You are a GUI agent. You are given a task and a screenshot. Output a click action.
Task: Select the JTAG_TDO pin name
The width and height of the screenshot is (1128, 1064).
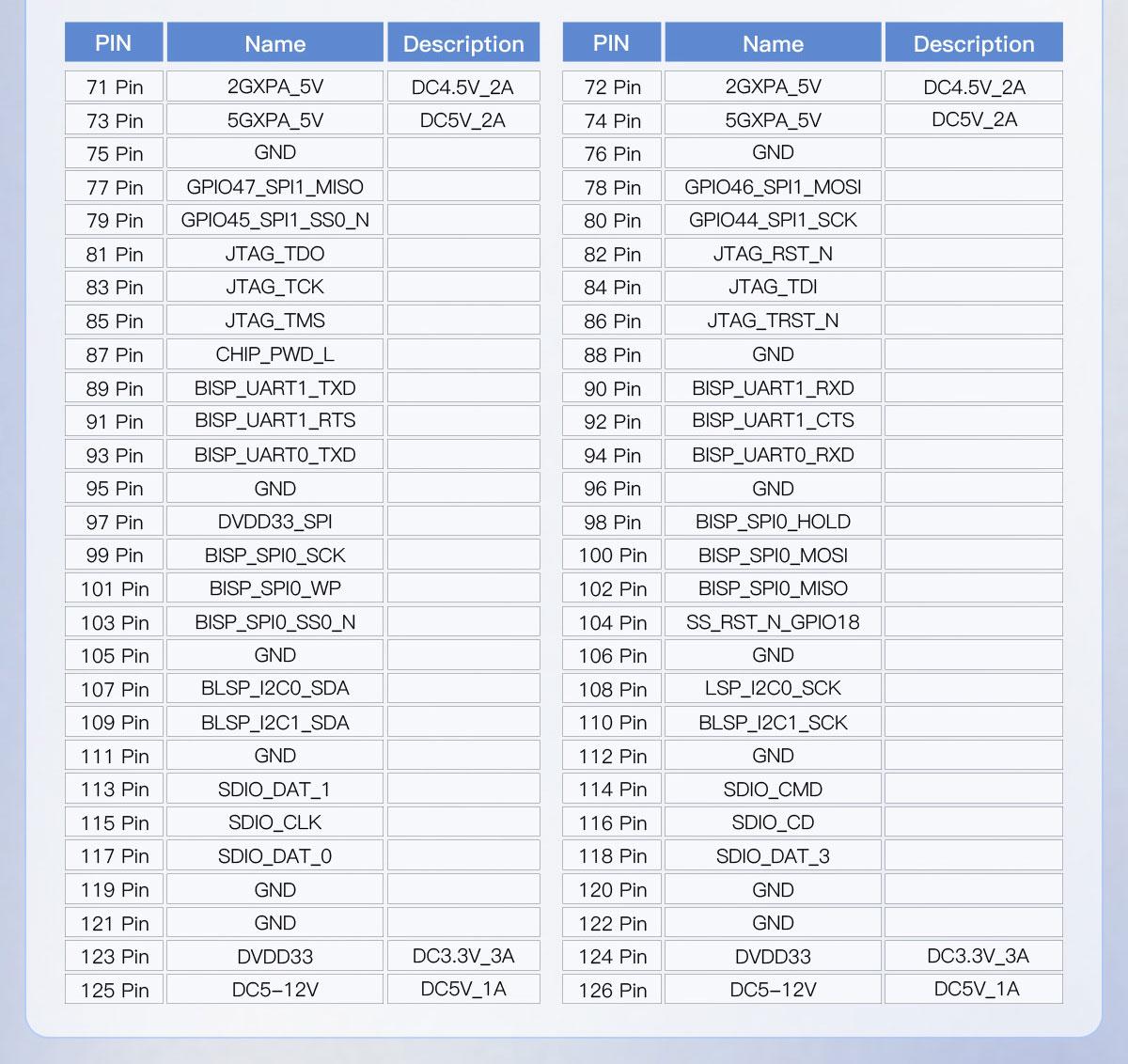(x=274, y=254)
